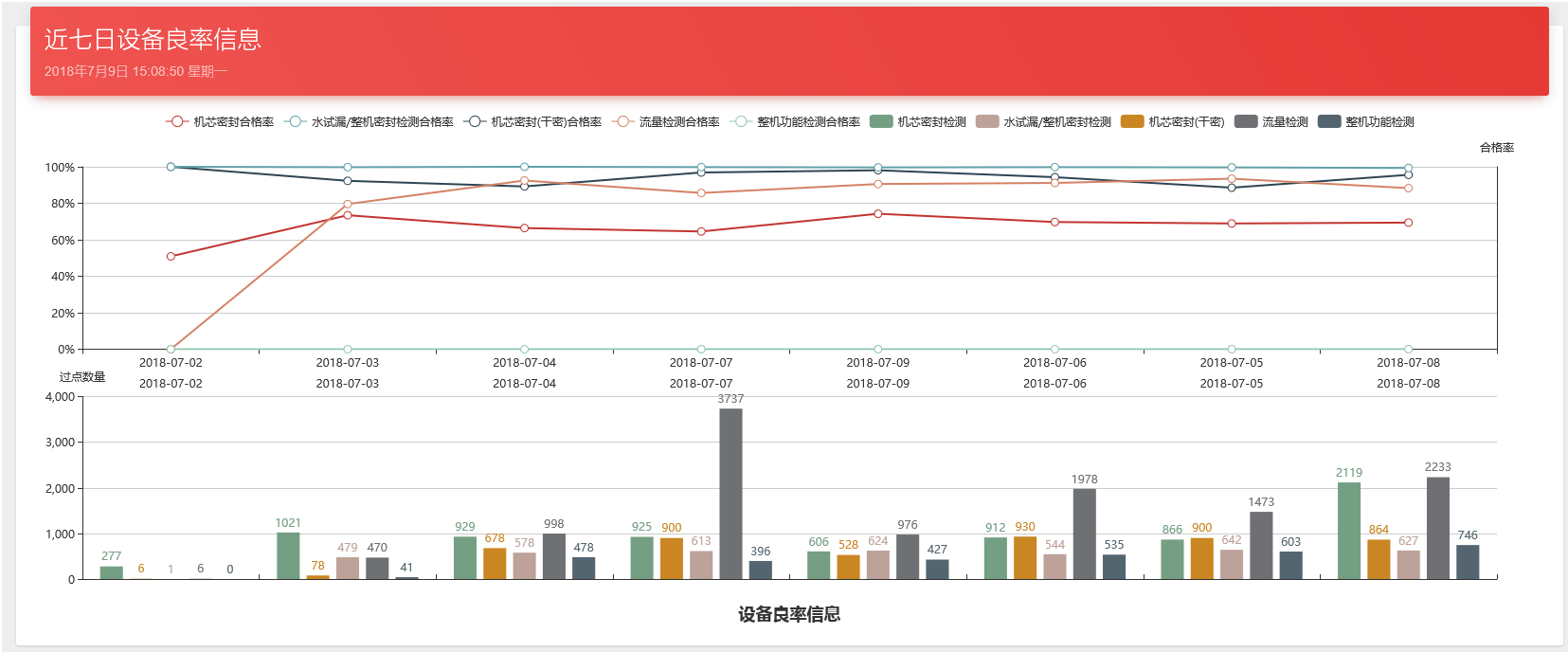Click the dark slate 整机功能检测 legend swatch

[1329, 121]
